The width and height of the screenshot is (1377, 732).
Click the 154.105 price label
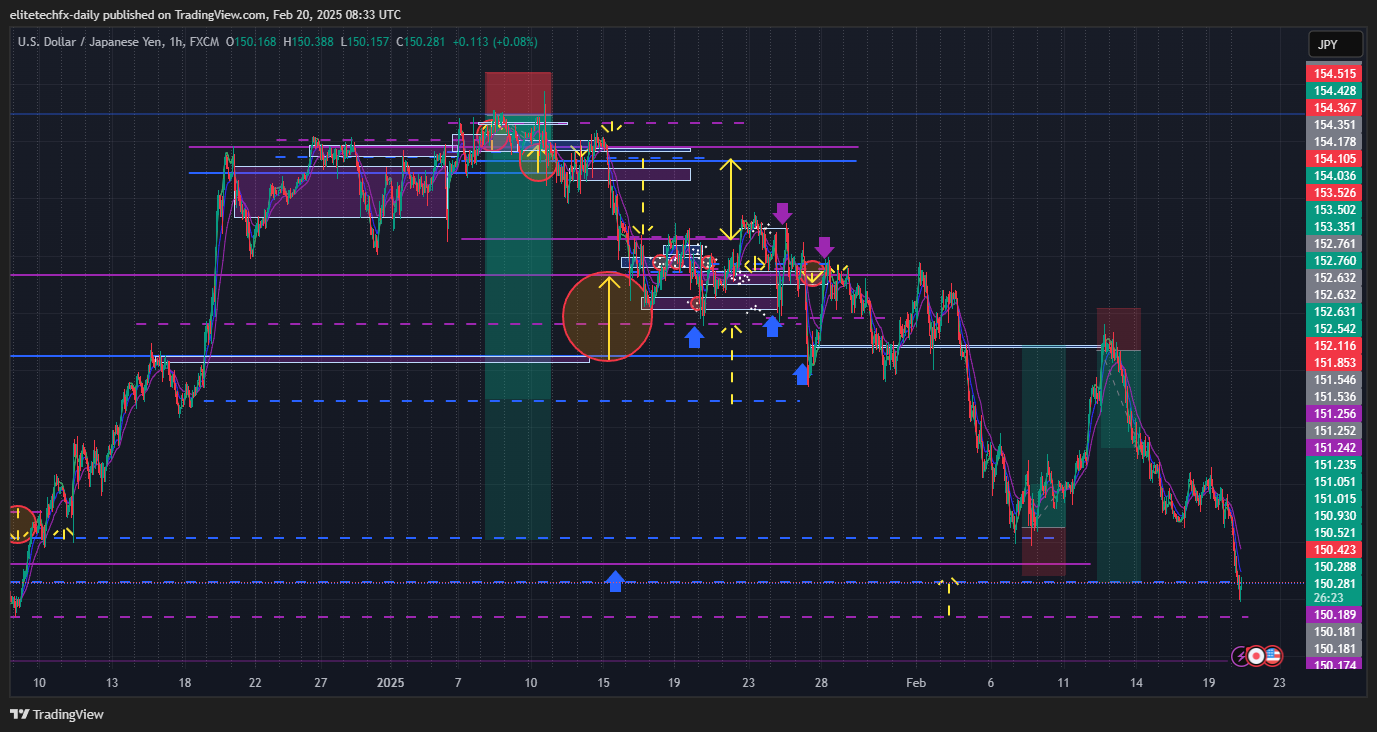tap(1335, 159)
